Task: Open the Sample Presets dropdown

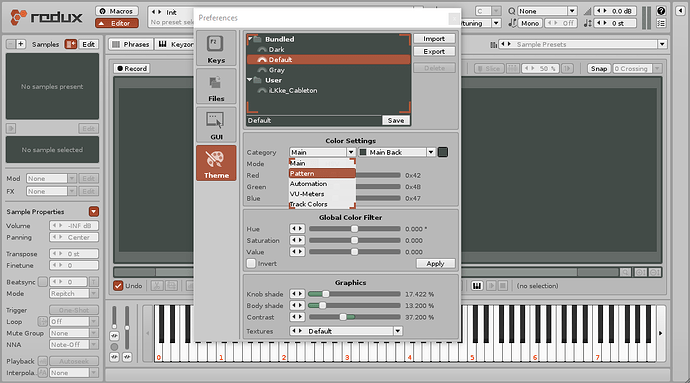Action: (662, 44)
